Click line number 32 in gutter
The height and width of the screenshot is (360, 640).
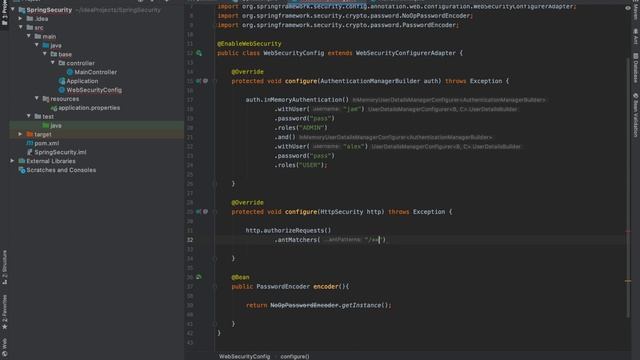(190, 240)
